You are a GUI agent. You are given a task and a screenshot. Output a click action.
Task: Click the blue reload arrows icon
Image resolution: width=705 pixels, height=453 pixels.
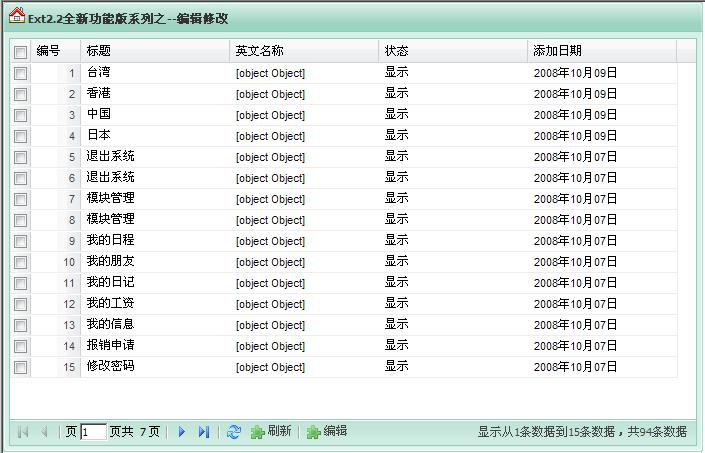(234, 432)
